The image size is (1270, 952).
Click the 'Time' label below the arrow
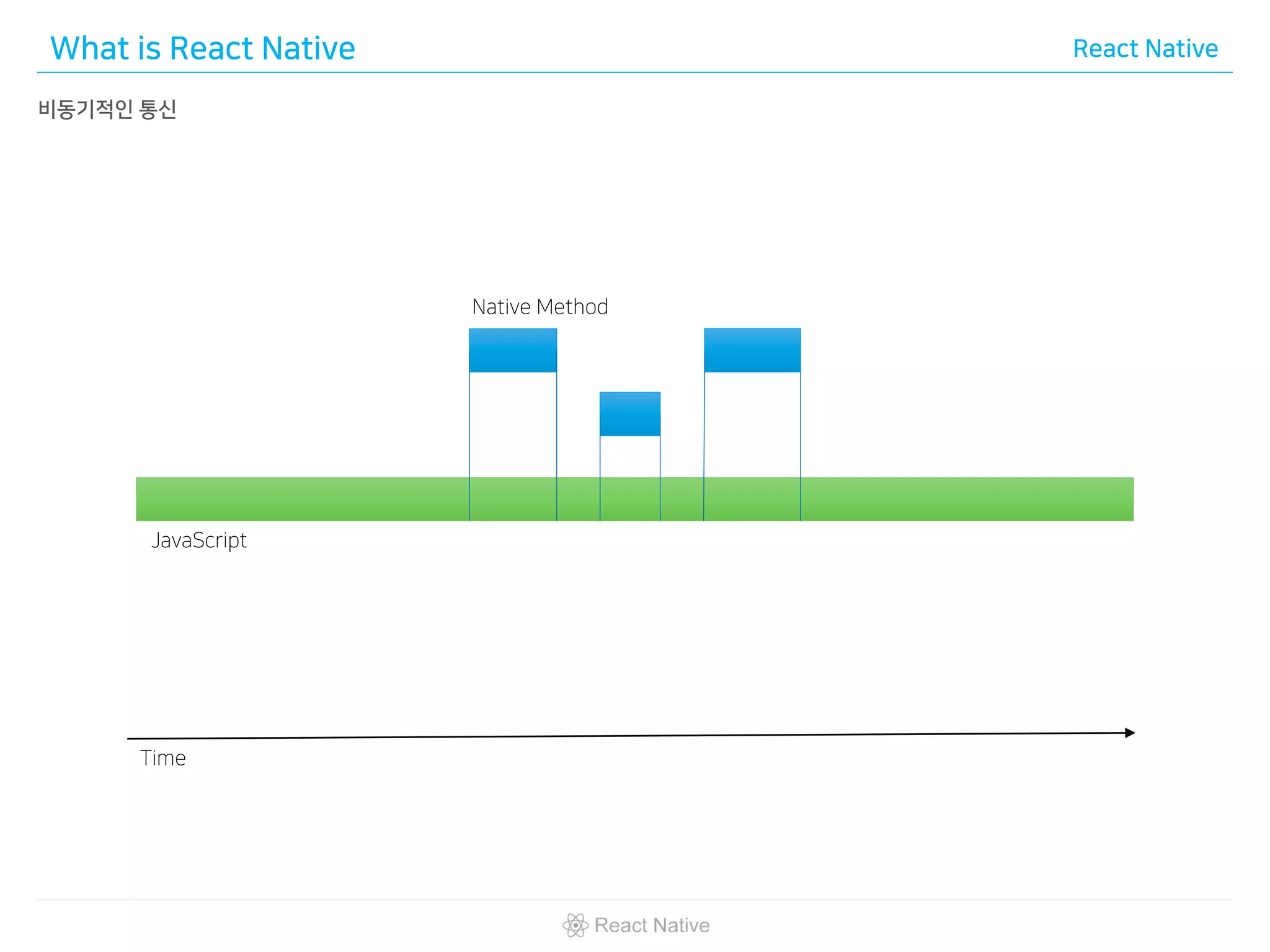point(163,758)
